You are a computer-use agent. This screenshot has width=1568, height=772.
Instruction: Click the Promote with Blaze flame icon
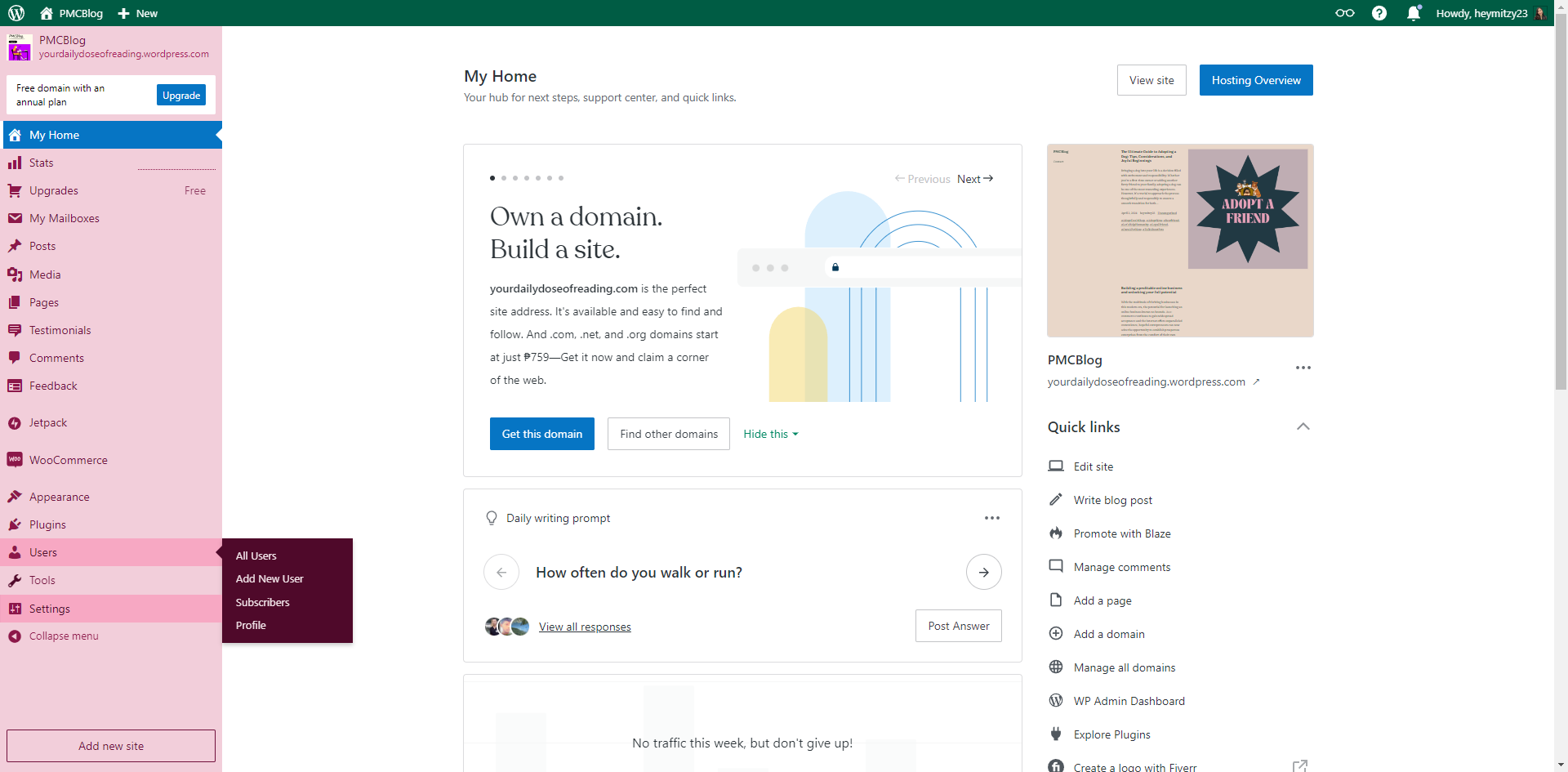coord(1056,533)
